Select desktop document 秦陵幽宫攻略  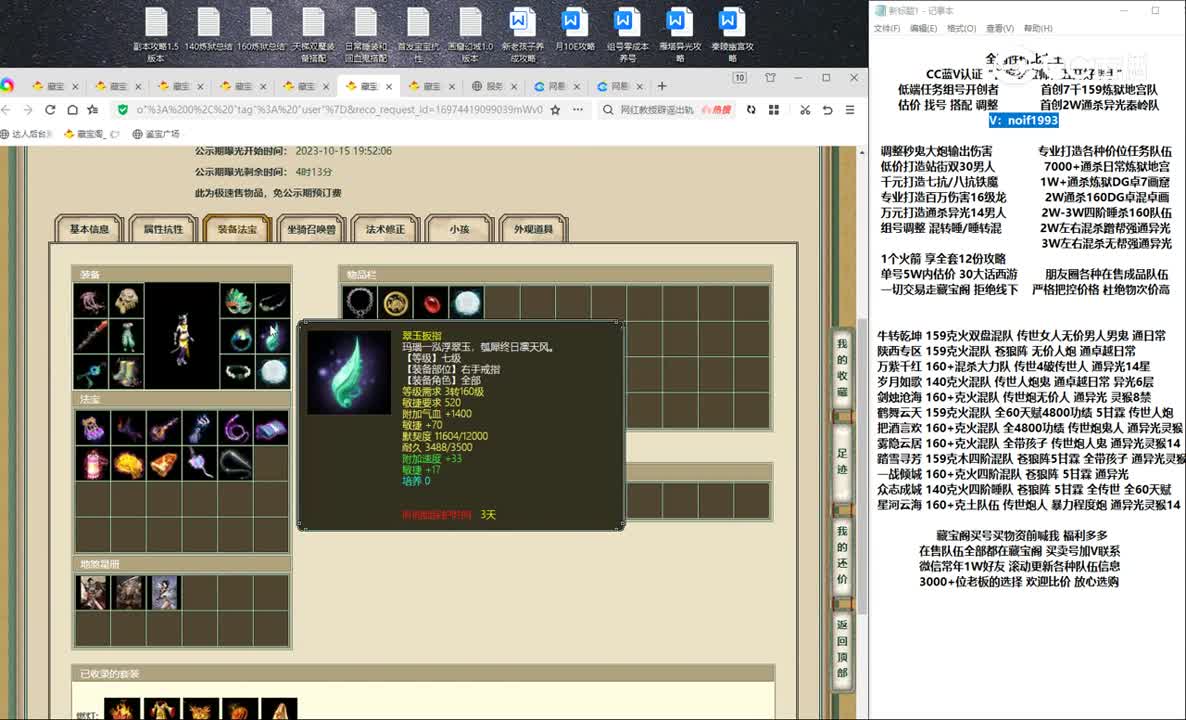point(732,34)
